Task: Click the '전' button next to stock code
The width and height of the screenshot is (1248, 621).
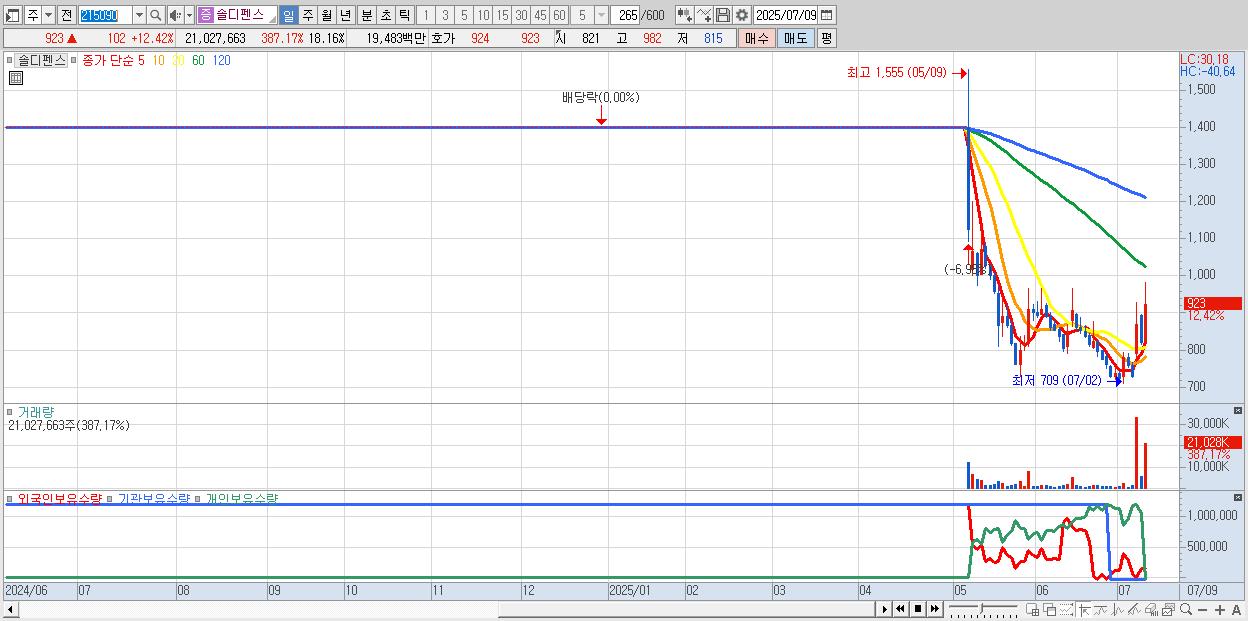Action: [66, 15]
